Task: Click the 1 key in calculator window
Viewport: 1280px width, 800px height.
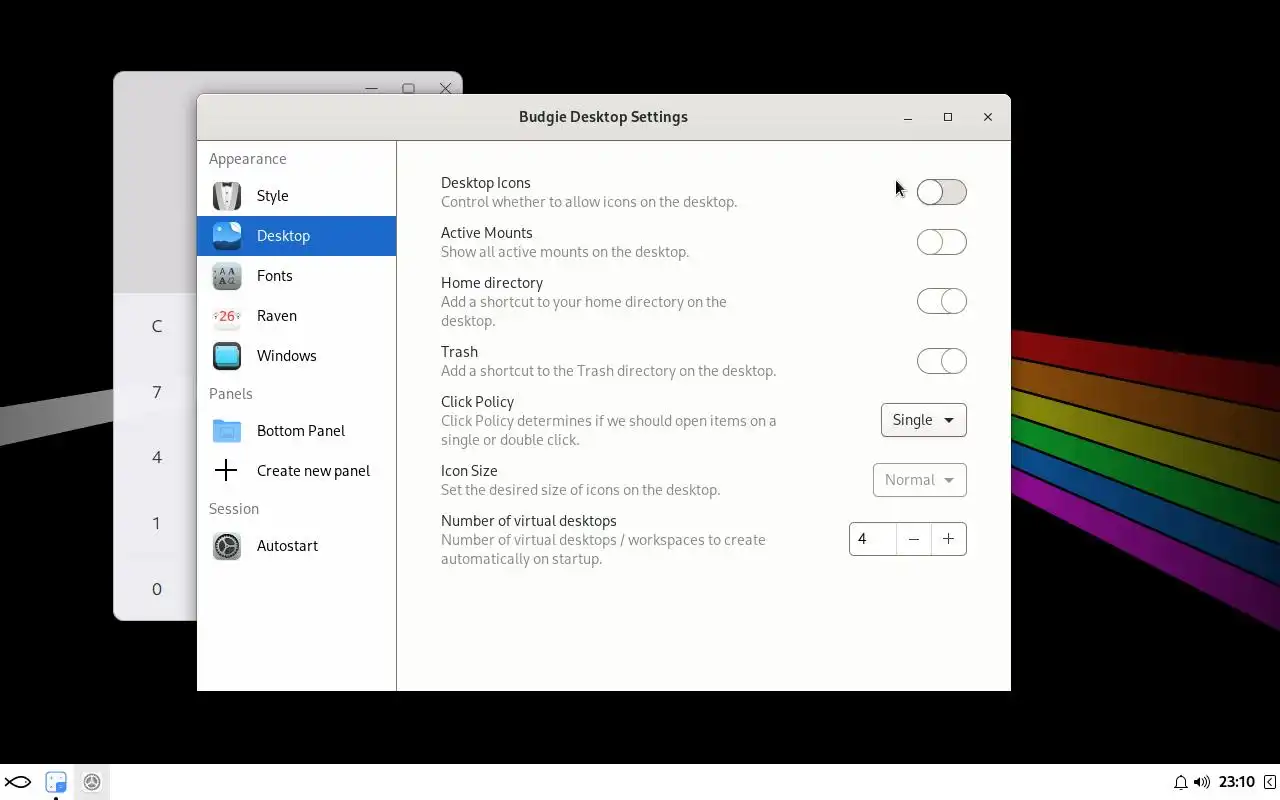Action: (x=157, y=523)
